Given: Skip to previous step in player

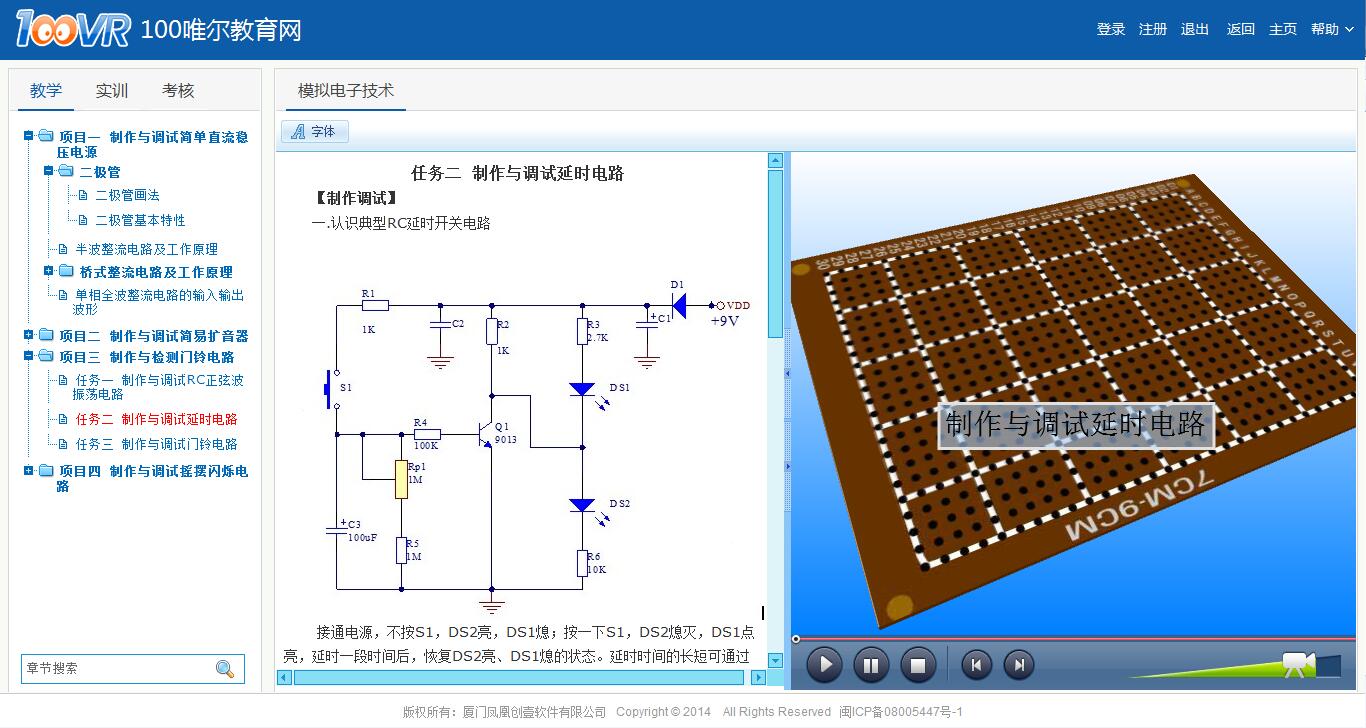Looking at the screenshot, I should 976,665.
